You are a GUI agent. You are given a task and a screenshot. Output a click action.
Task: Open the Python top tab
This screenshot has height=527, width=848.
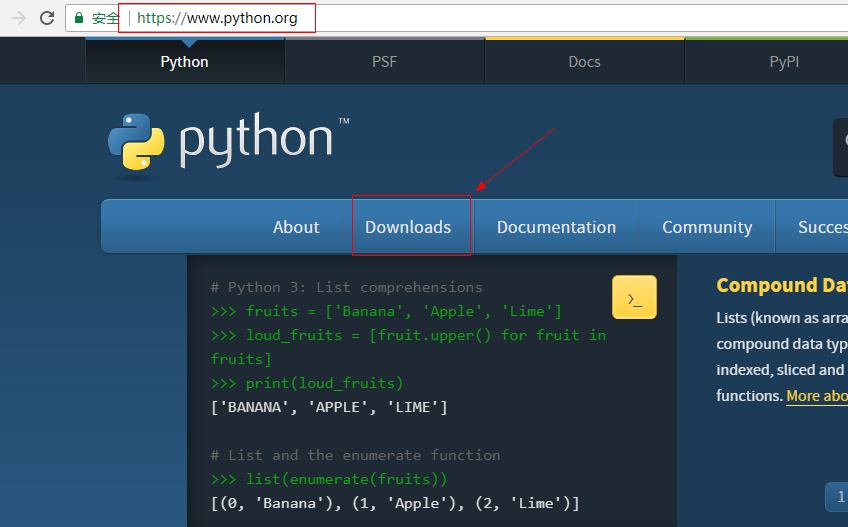tap(185, 62)
